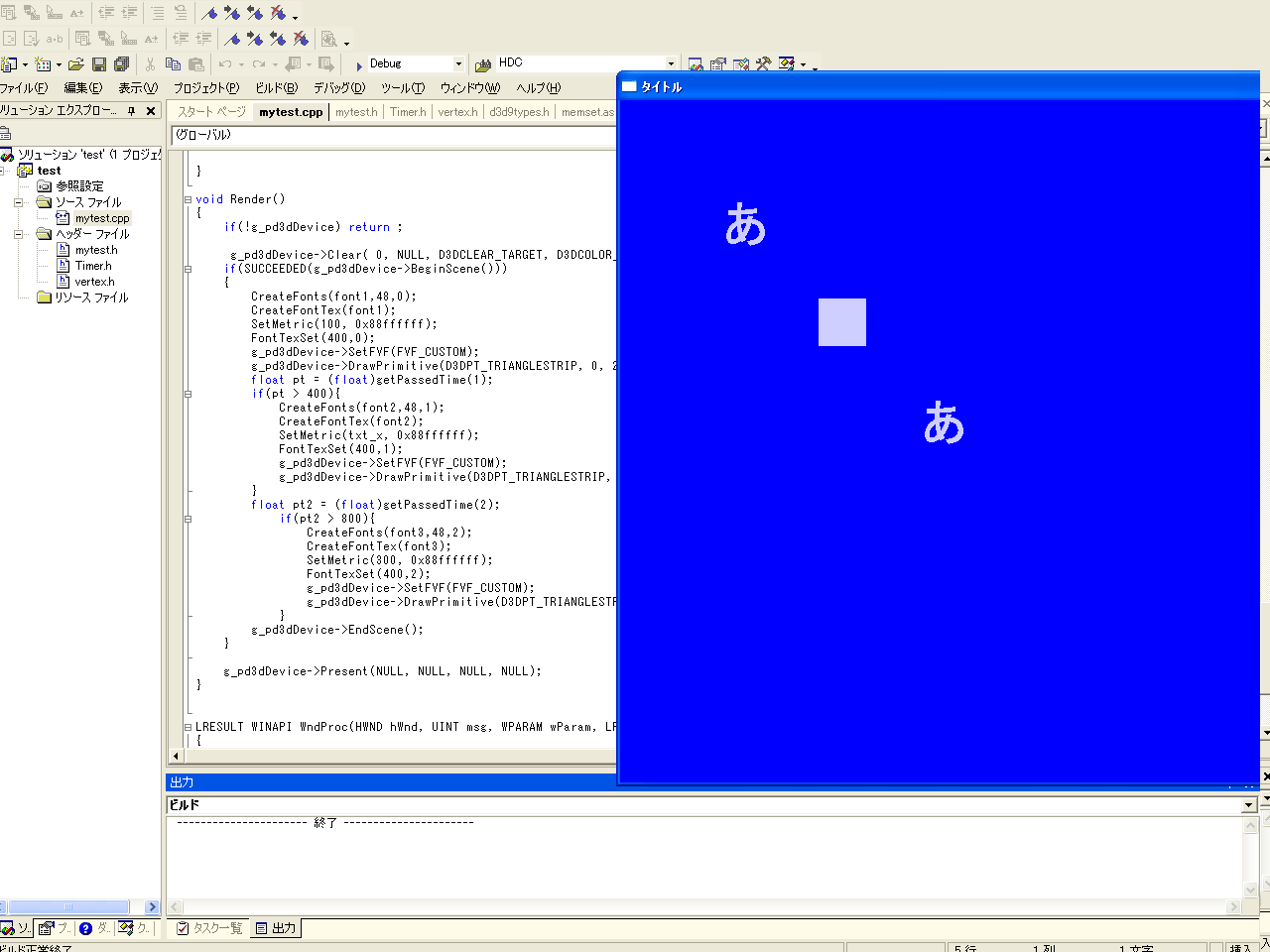Collapse the Header Files folder node
The height and width of the screenshot is (952, 1270).
18,235
